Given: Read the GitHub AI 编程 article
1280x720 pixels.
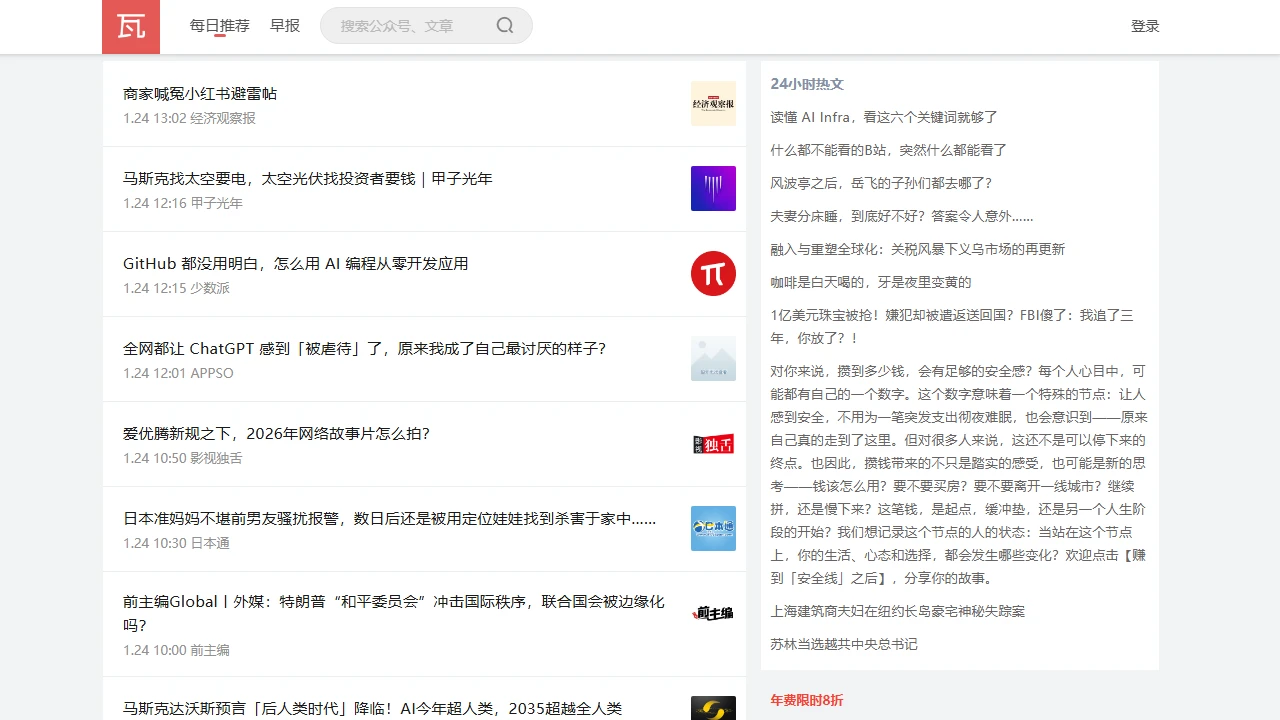Looking at the screenshot, I should pos(295,263).
